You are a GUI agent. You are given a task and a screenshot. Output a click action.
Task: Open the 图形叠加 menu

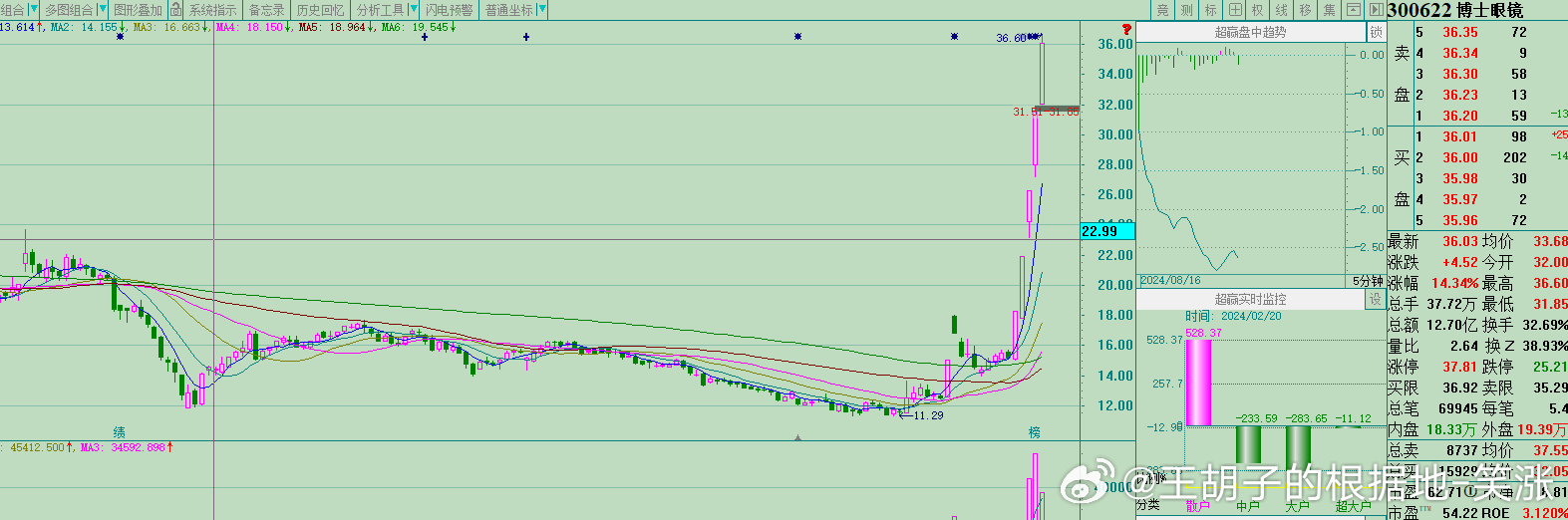click(x=138, y=10)
